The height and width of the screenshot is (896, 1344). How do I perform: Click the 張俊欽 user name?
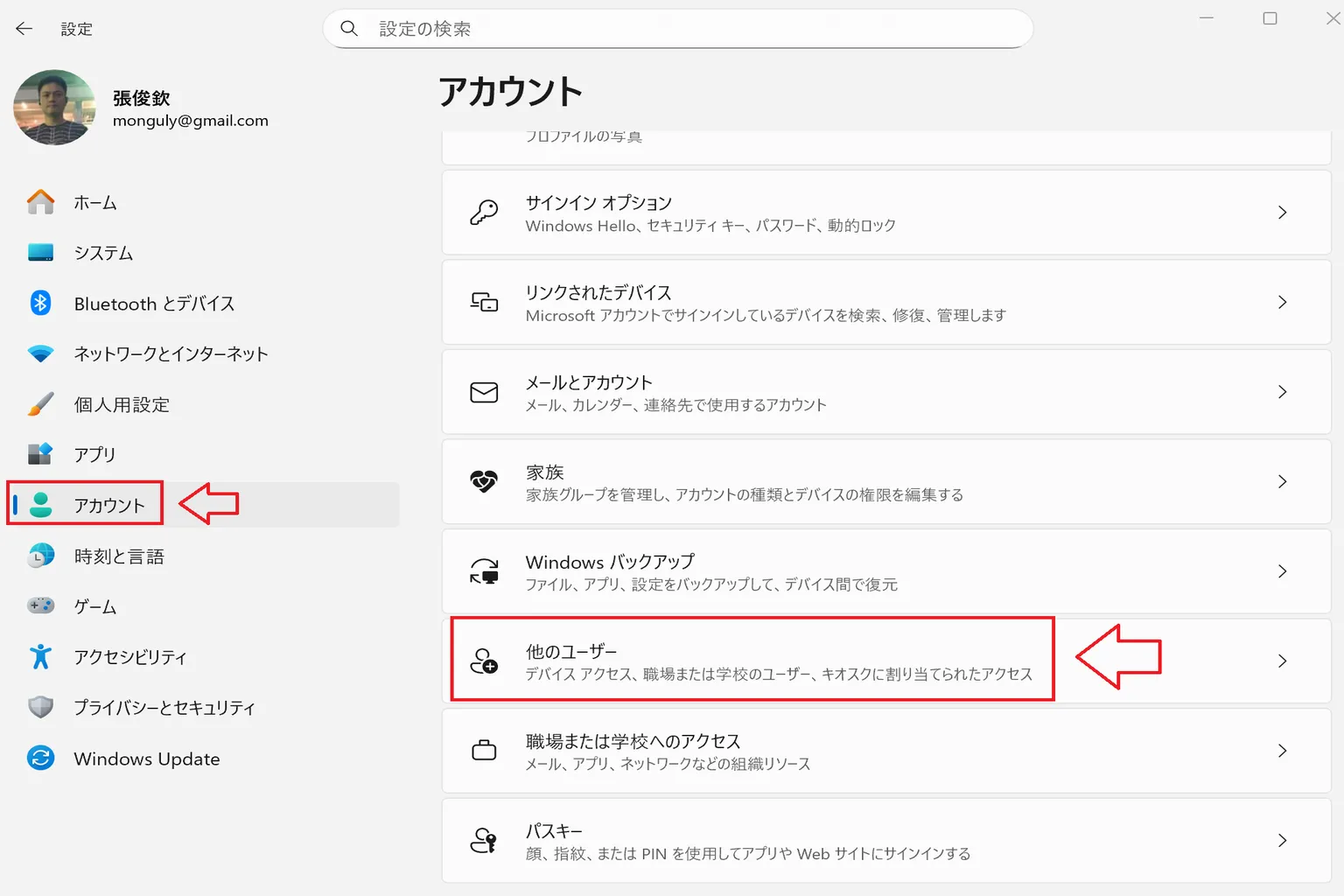(x=141, y=98)
